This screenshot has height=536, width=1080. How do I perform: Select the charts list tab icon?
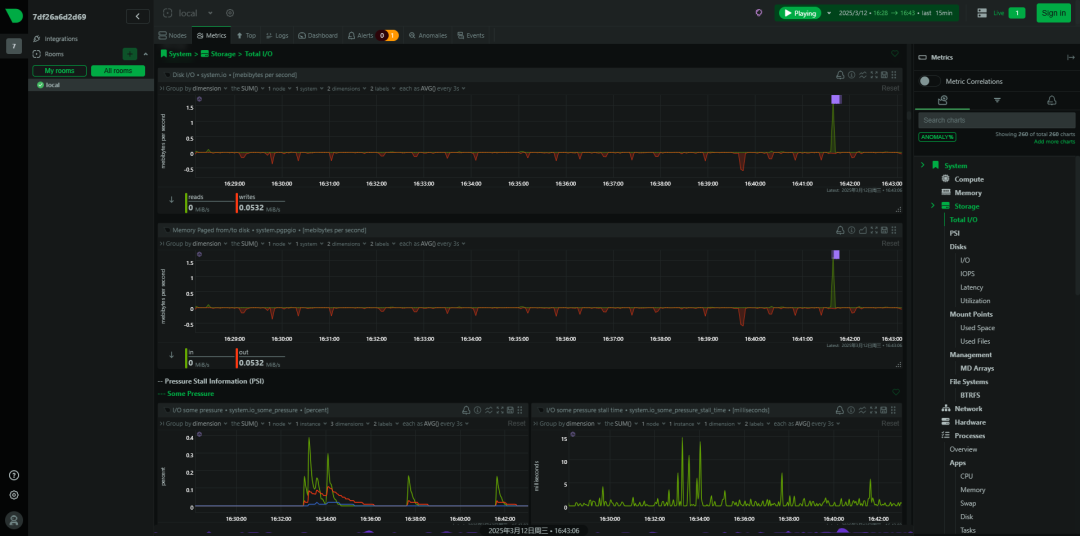coord(942,101)
